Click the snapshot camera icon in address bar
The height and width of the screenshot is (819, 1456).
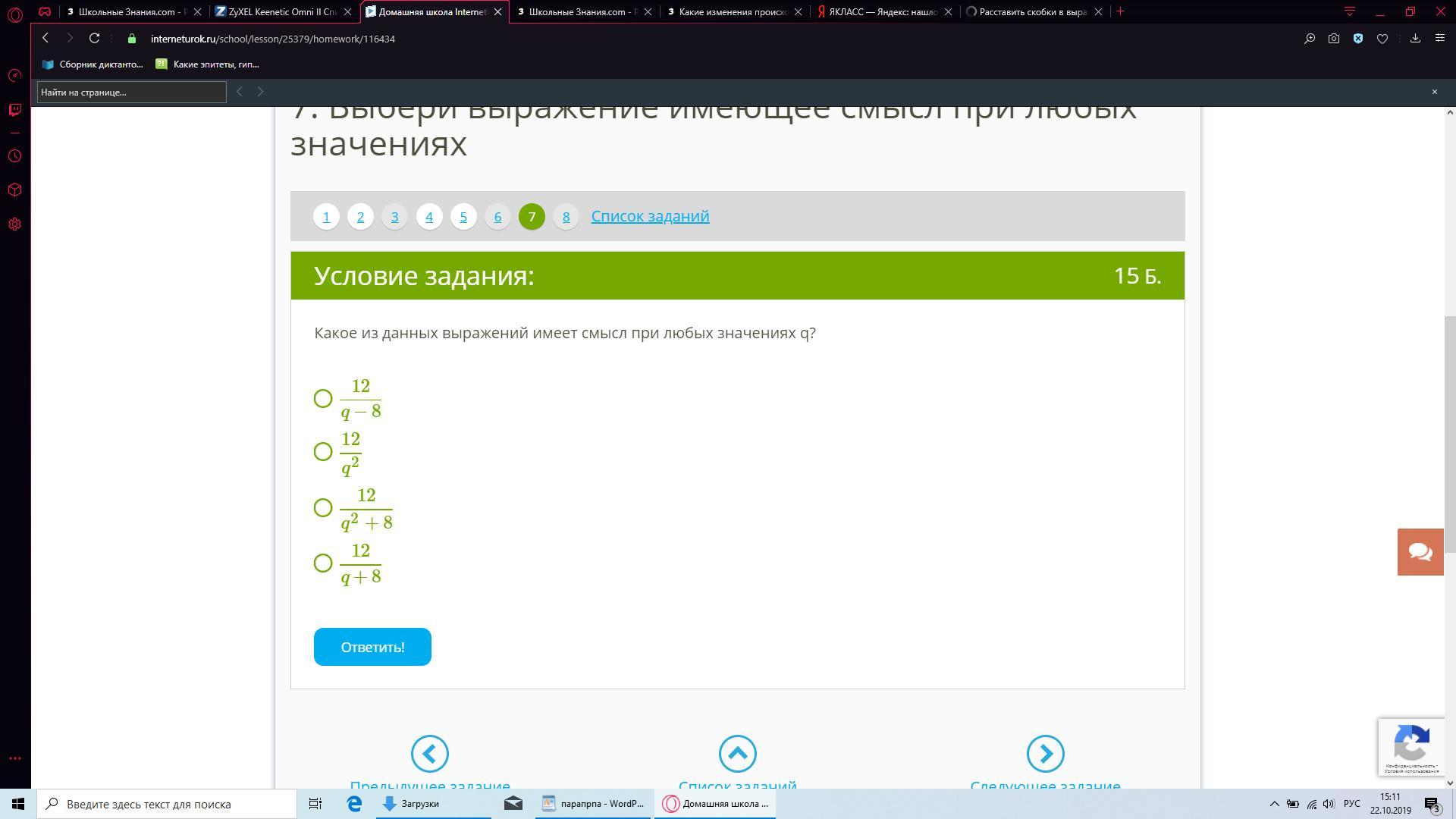(x=1334, y=39)
